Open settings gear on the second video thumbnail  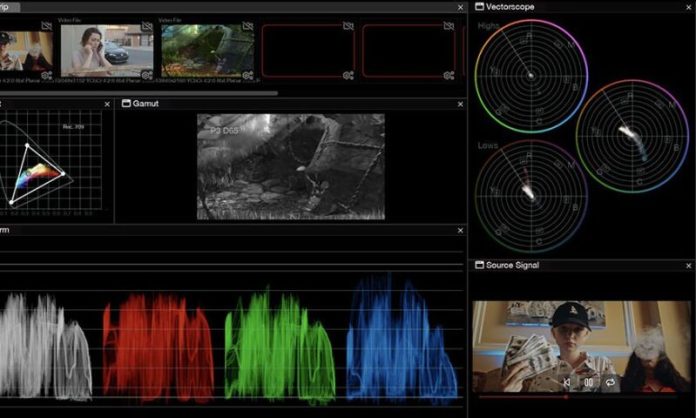(x=147, y=75)
